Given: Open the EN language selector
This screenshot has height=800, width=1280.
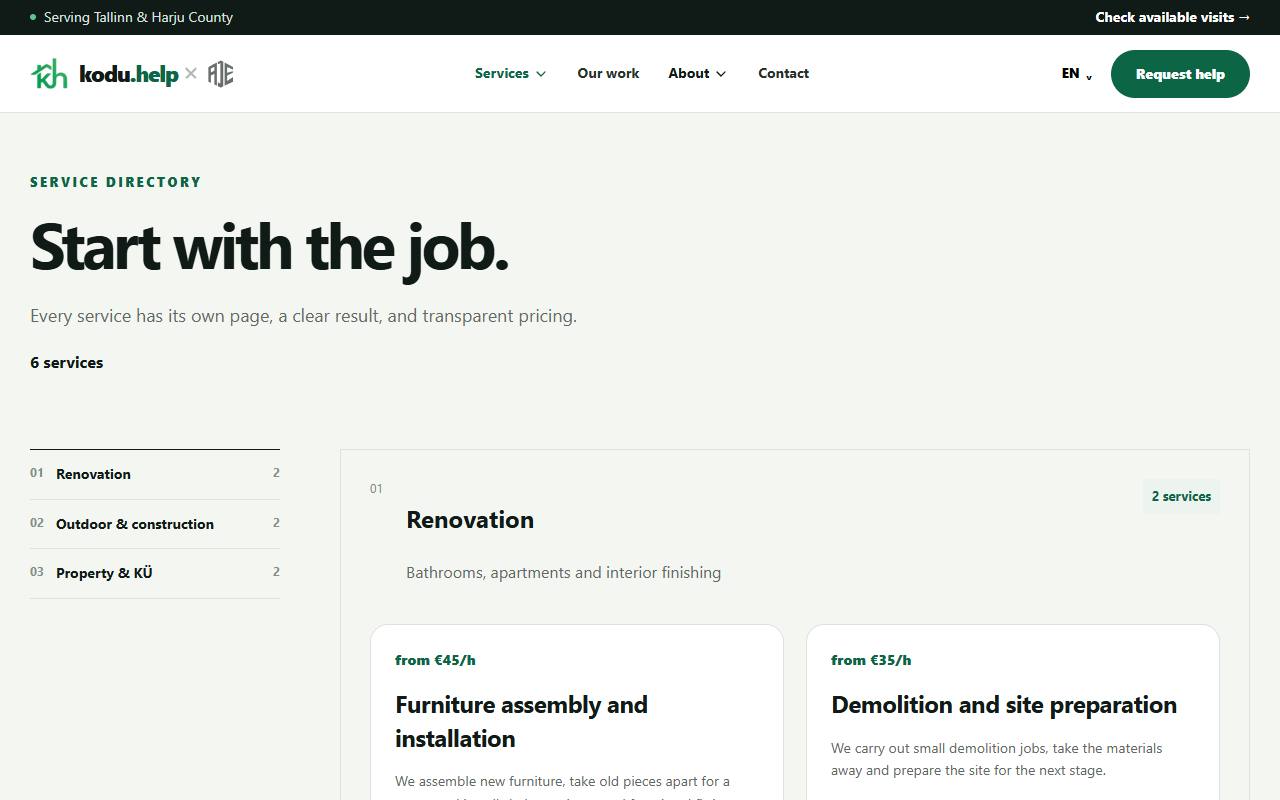Looking at the screenshot, I should pos(1077,74).
